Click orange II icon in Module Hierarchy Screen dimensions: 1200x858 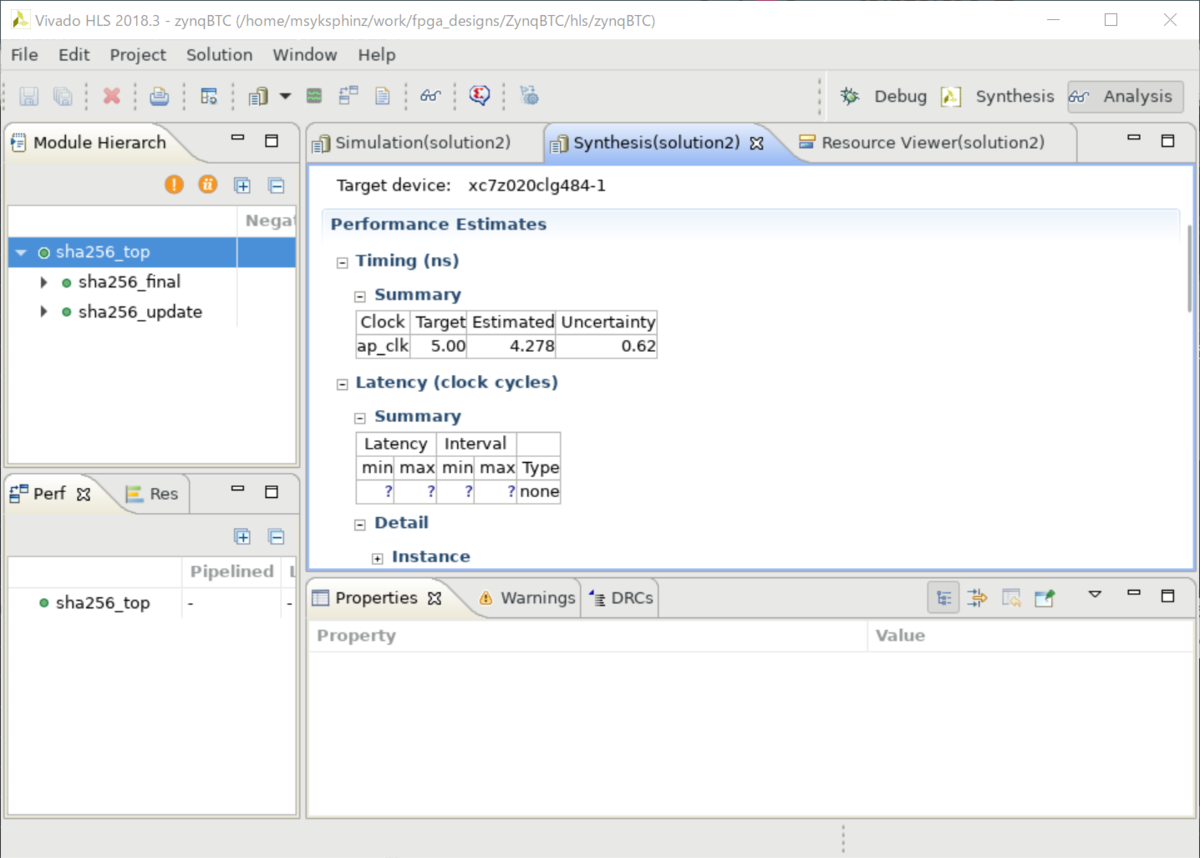coord(208,184)
